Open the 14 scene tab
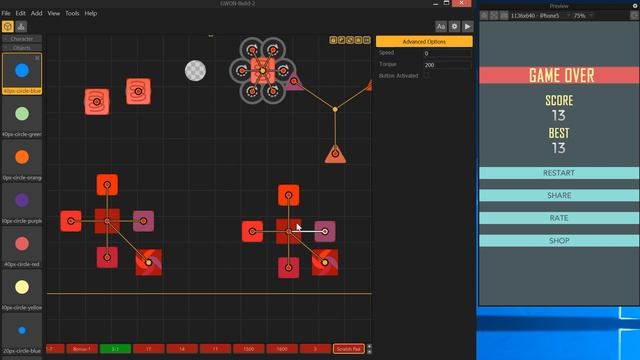 click(x=182, y=349)
